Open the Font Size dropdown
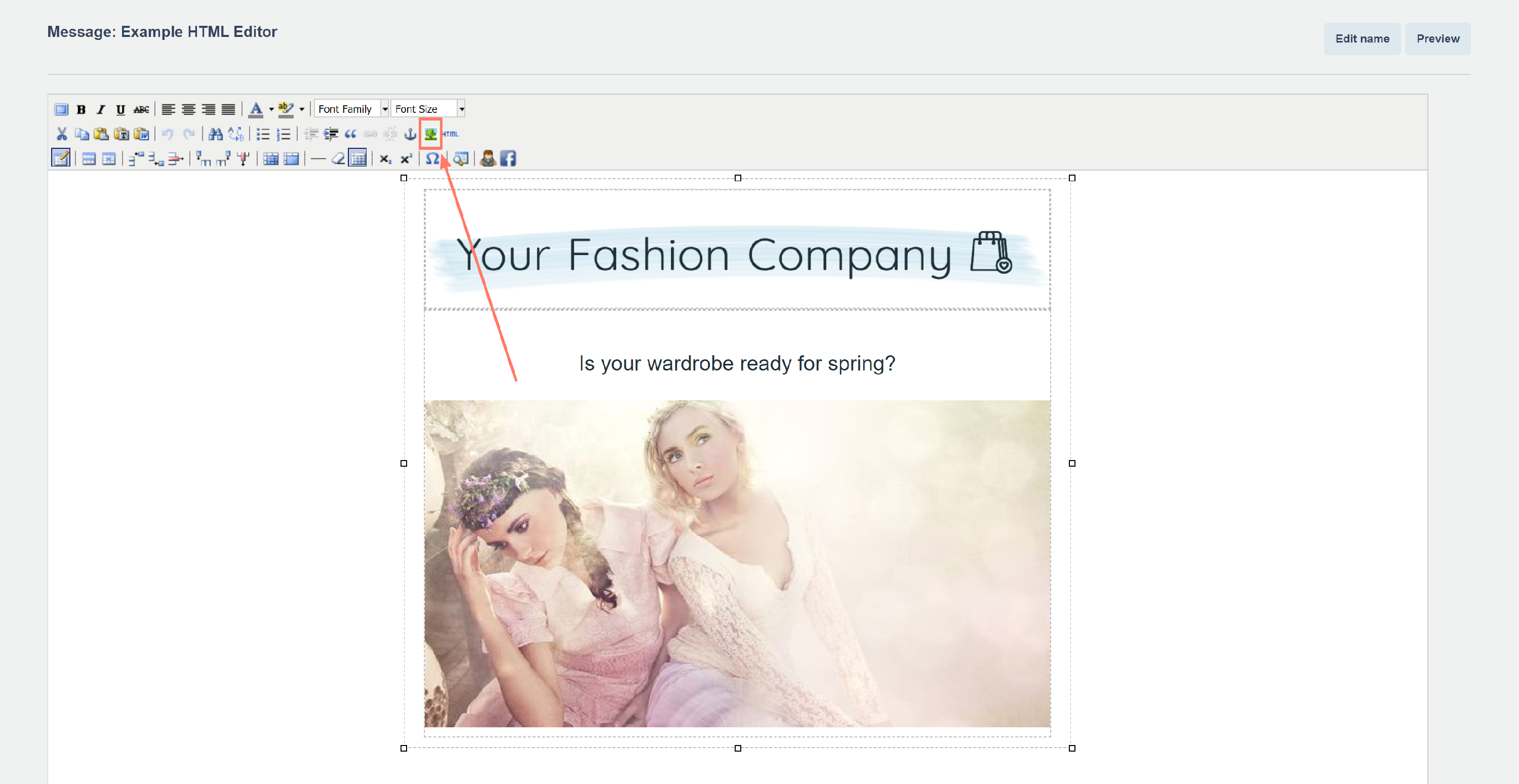The width and height of the screenshot is (1519, 784). pyautogui.click(x=461, y=109)
